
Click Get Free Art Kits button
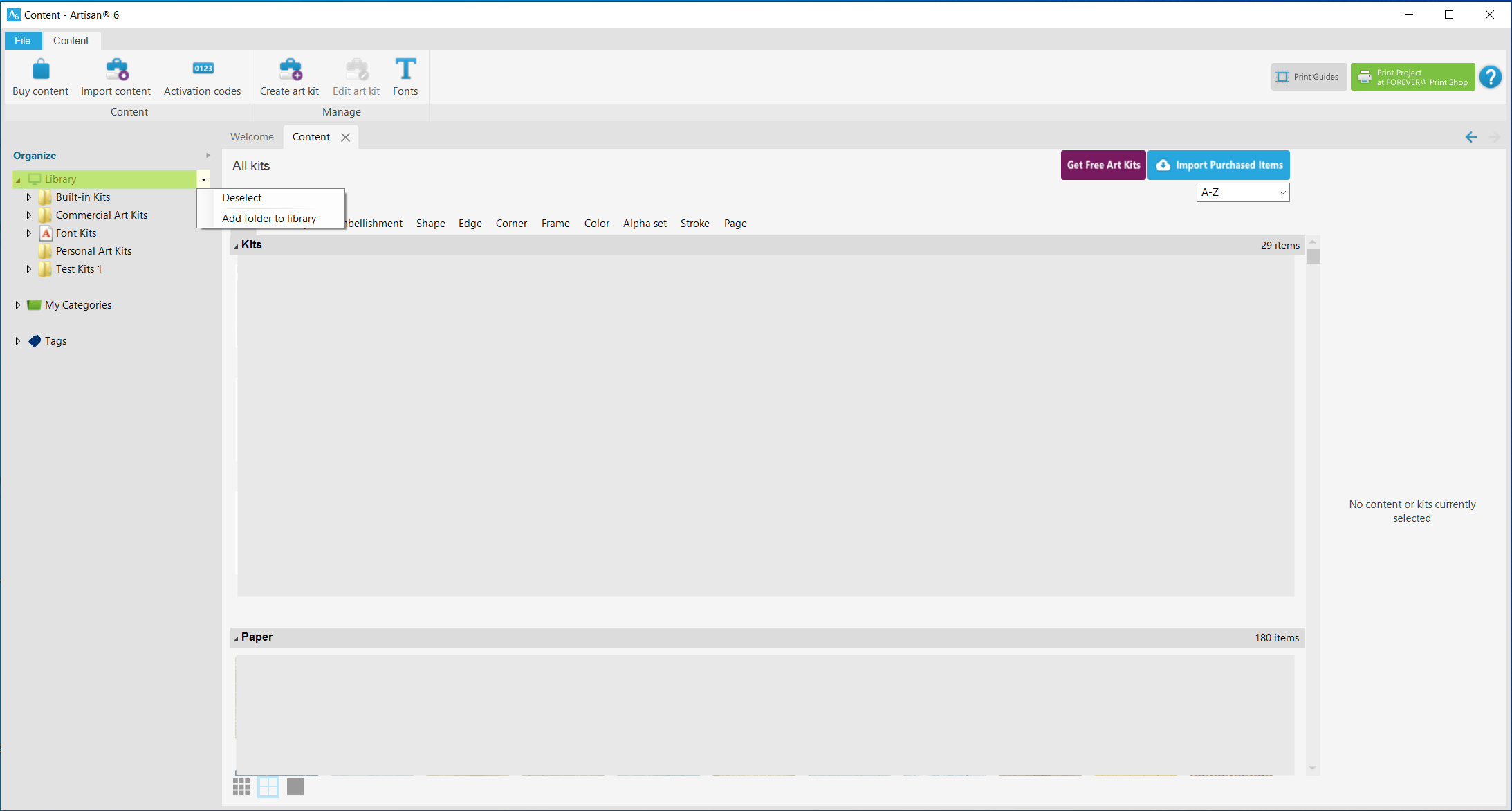click(1103, 165)
